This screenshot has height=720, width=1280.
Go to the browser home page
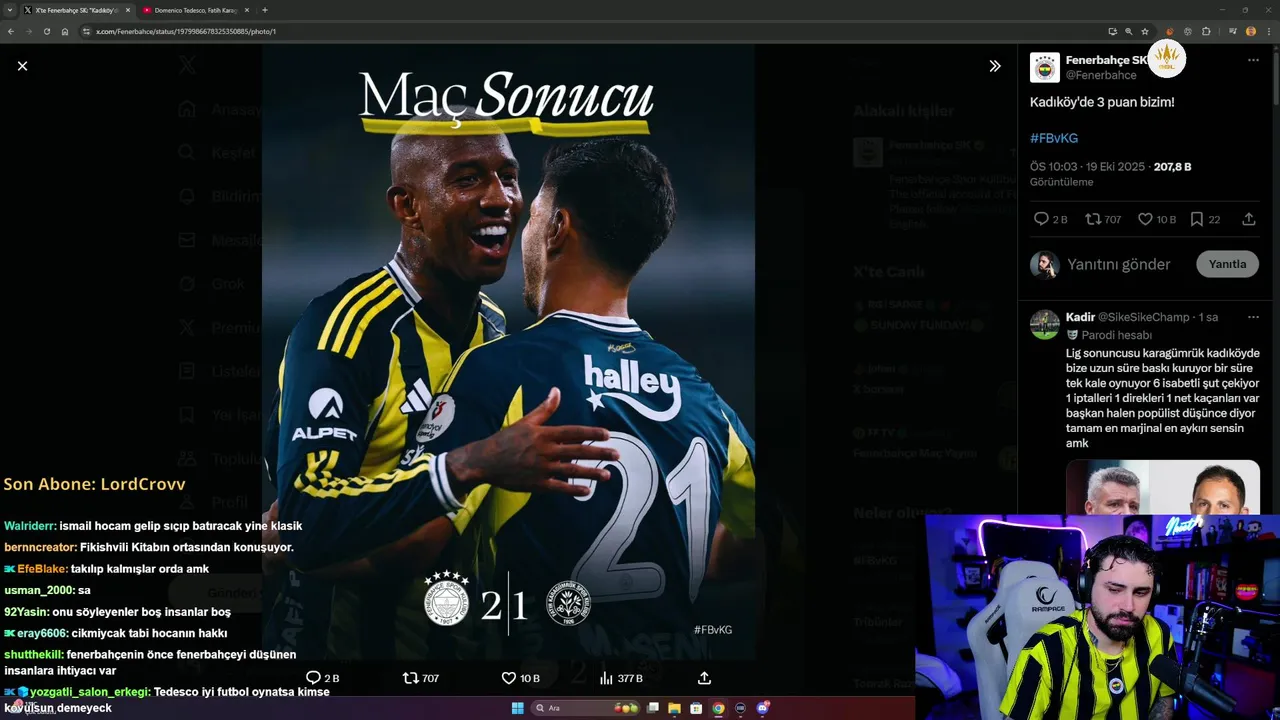click(x=65, y=31)
